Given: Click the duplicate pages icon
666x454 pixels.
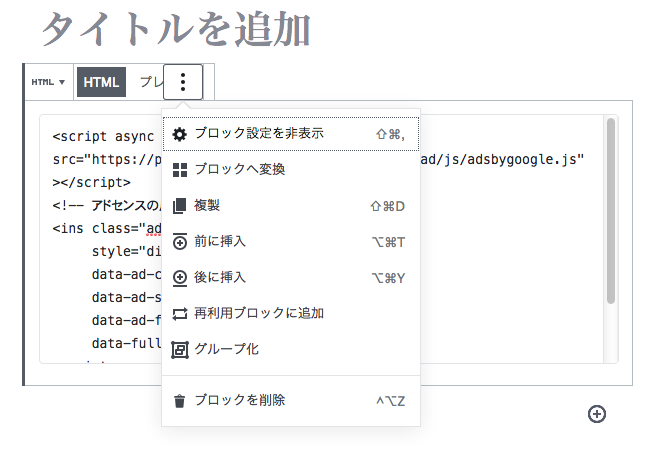Looking at the screenshot, I should [180, 206].
